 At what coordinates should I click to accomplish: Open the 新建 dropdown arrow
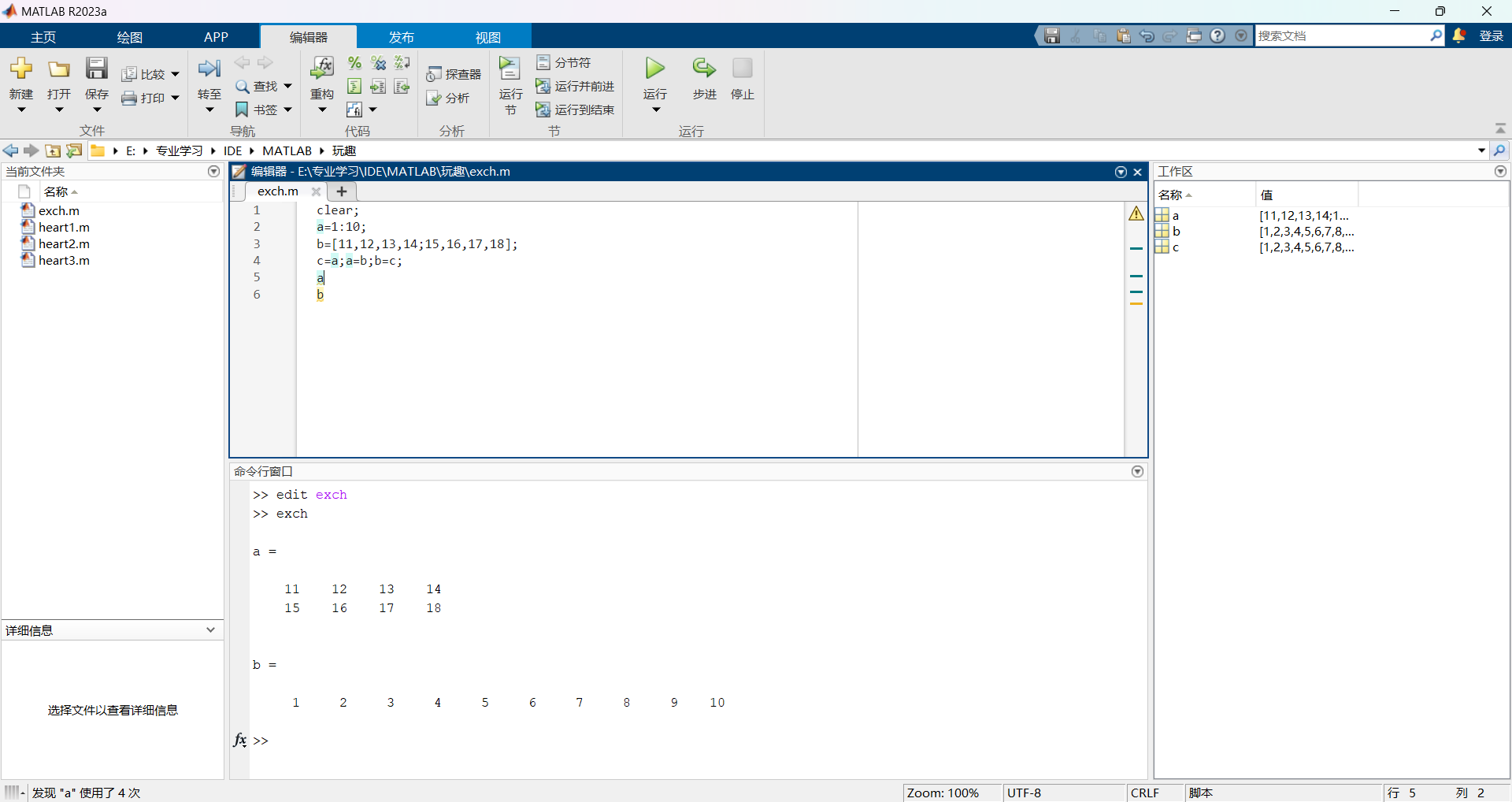[21, 110]
